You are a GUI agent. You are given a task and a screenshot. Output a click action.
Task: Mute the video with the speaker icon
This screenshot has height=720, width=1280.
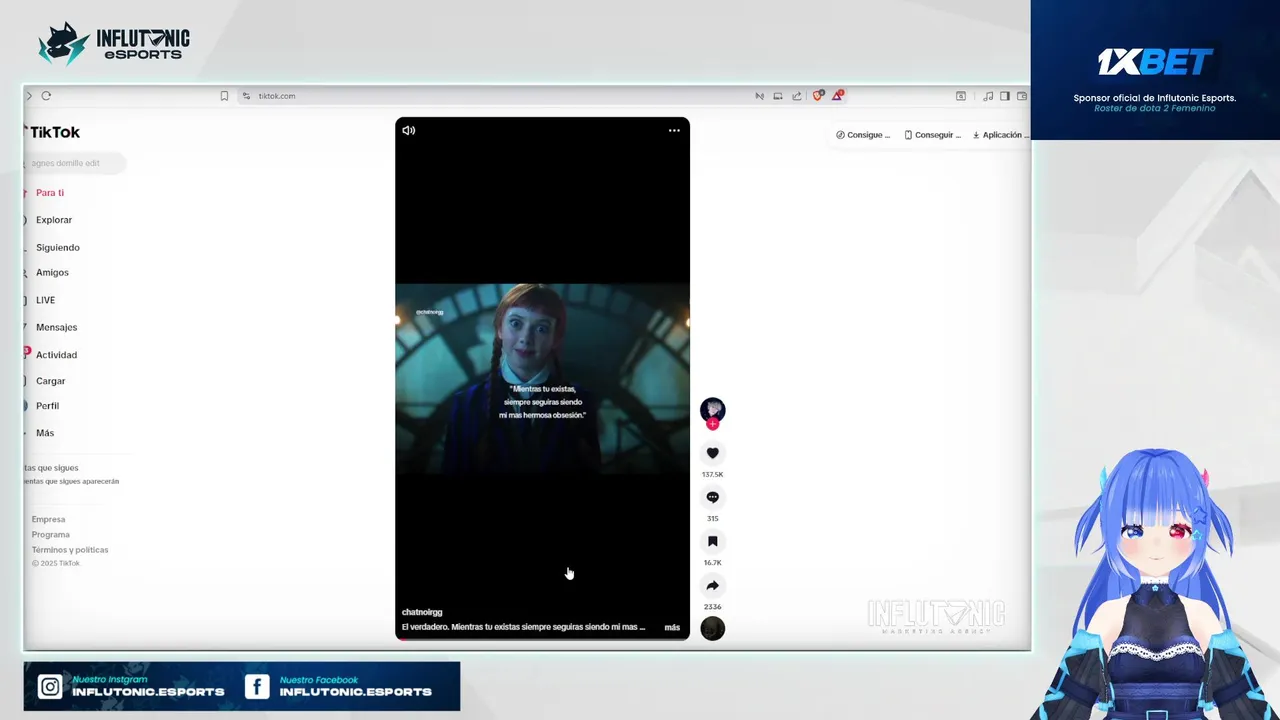point(408,130)
